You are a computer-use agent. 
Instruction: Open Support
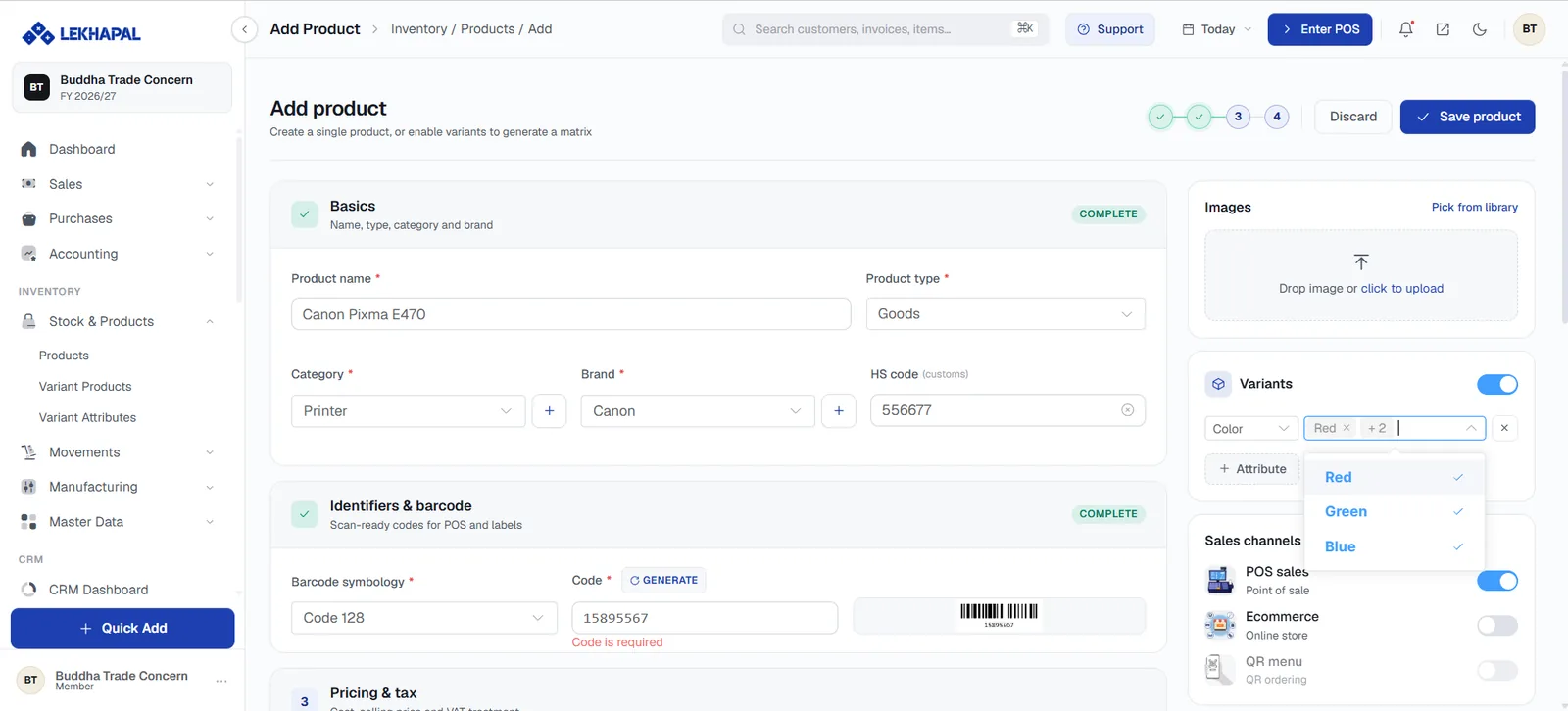[1109, 29]
